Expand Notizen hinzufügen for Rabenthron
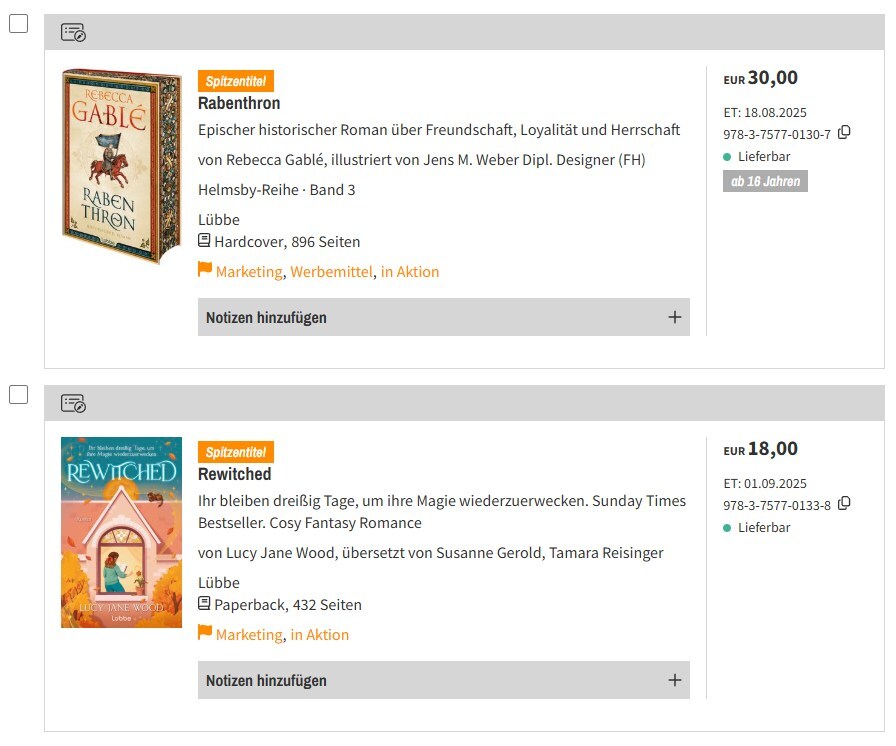896x746 pixels. pyautogui.click(x=266, y=317)
